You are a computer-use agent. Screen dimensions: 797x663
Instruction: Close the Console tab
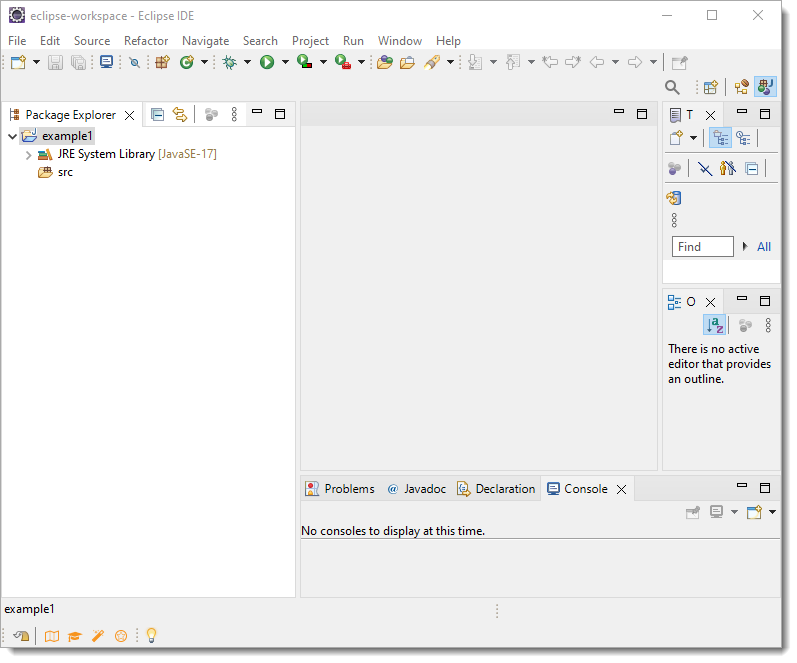(621, 490)
